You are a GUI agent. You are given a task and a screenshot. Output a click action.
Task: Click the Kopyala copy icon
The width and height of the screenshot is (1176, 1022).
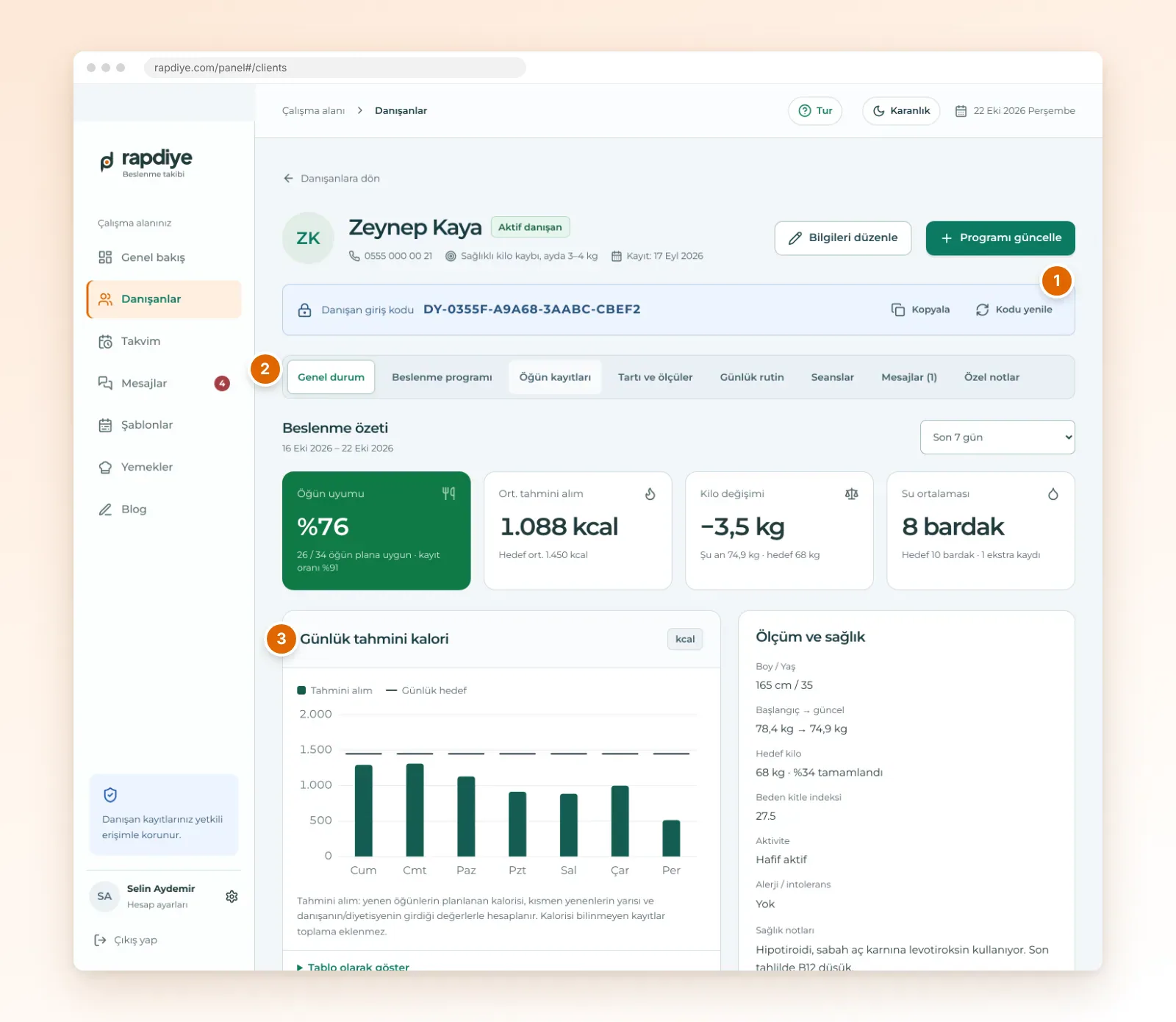(898, 310)
